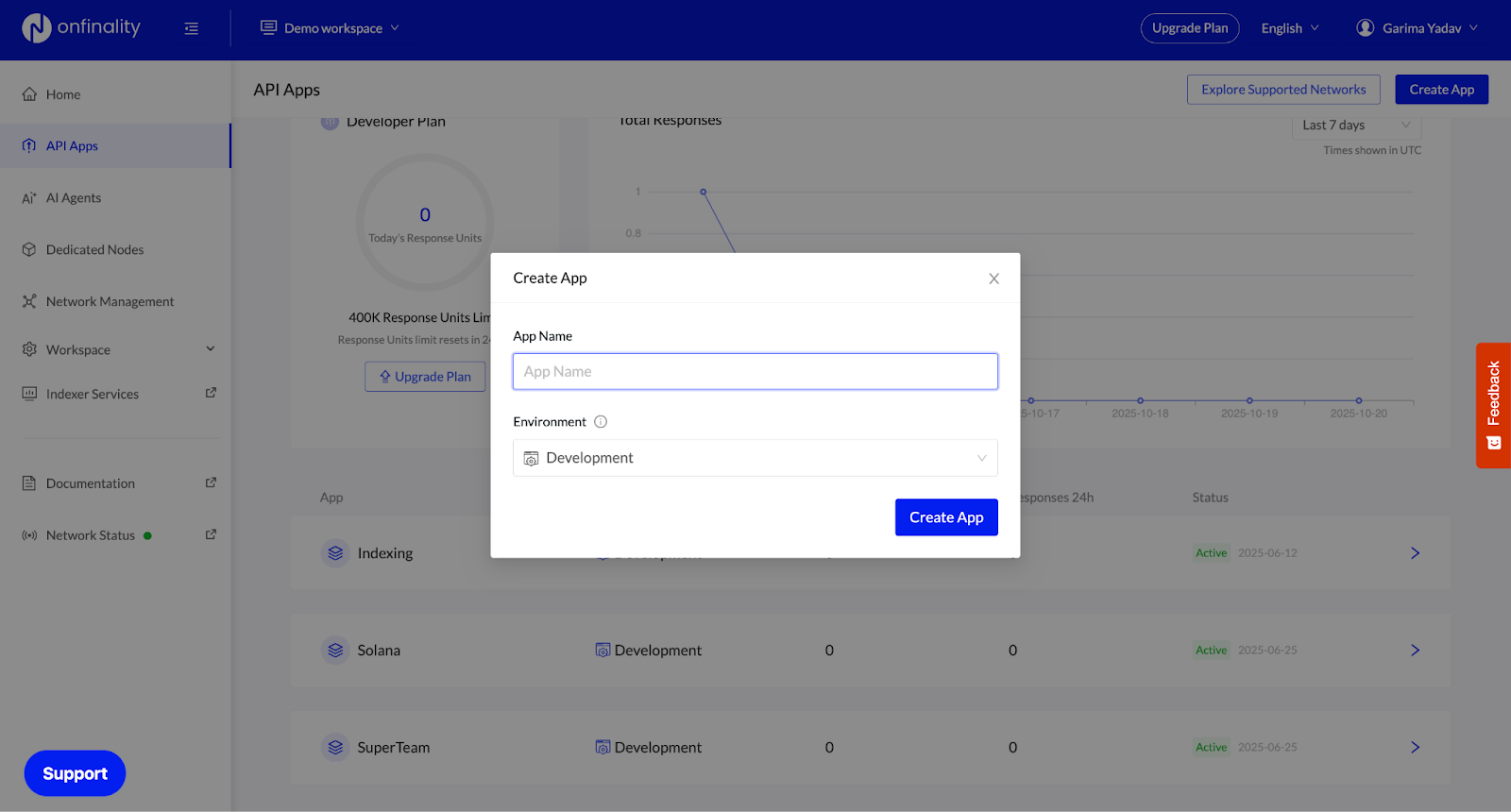Screen dimensions: 1511x812
Task: Click the Today's Response Units gauge
Action: (x=425, y=223)
